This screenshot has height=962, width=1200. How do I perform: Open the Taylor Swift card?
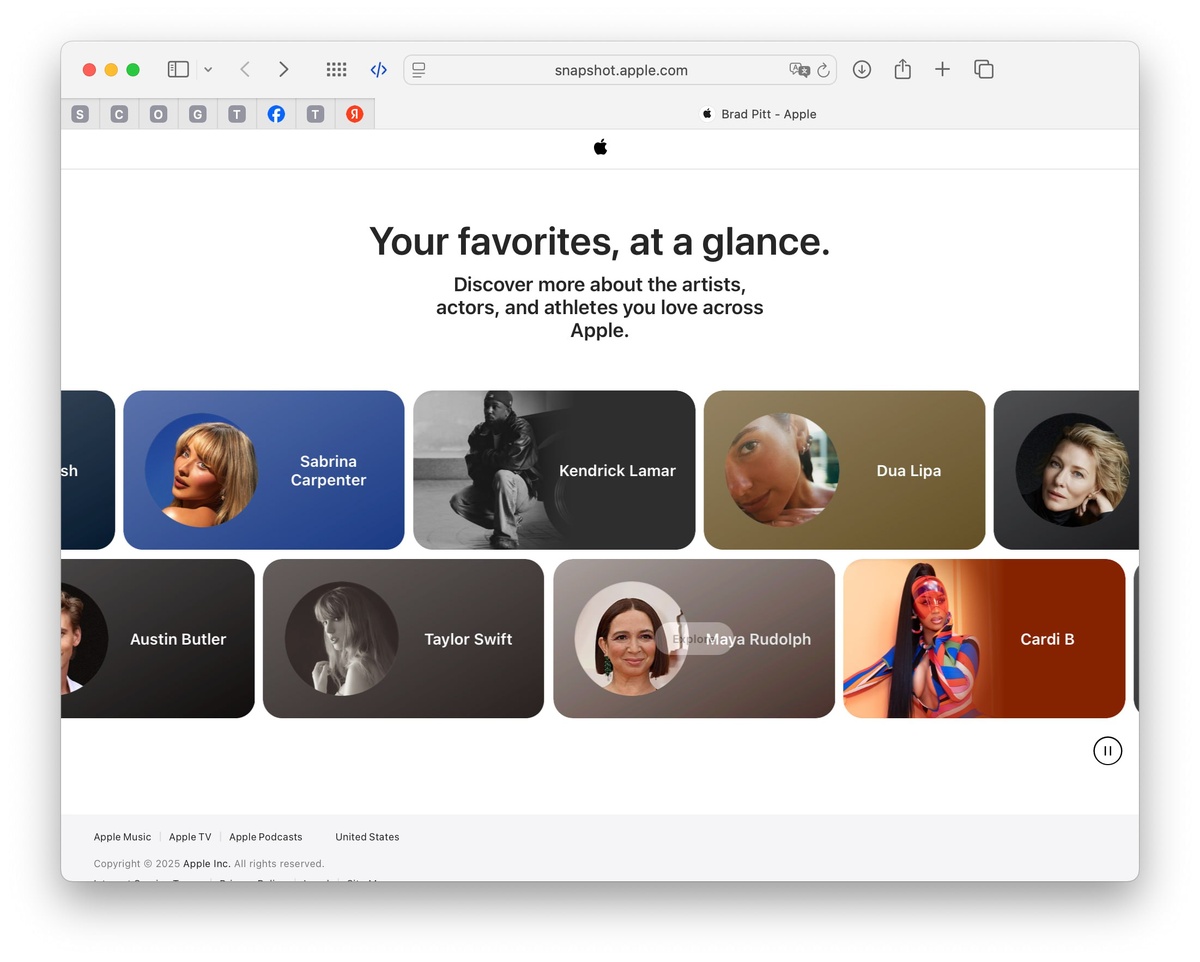coord(403,639)
